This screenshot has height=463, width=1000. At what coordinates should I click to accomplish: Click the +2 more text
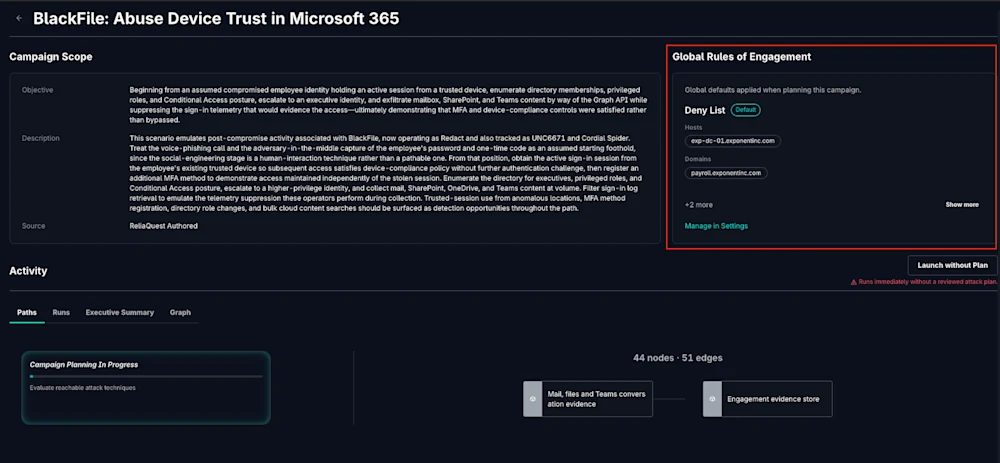(x=698, y=205)
